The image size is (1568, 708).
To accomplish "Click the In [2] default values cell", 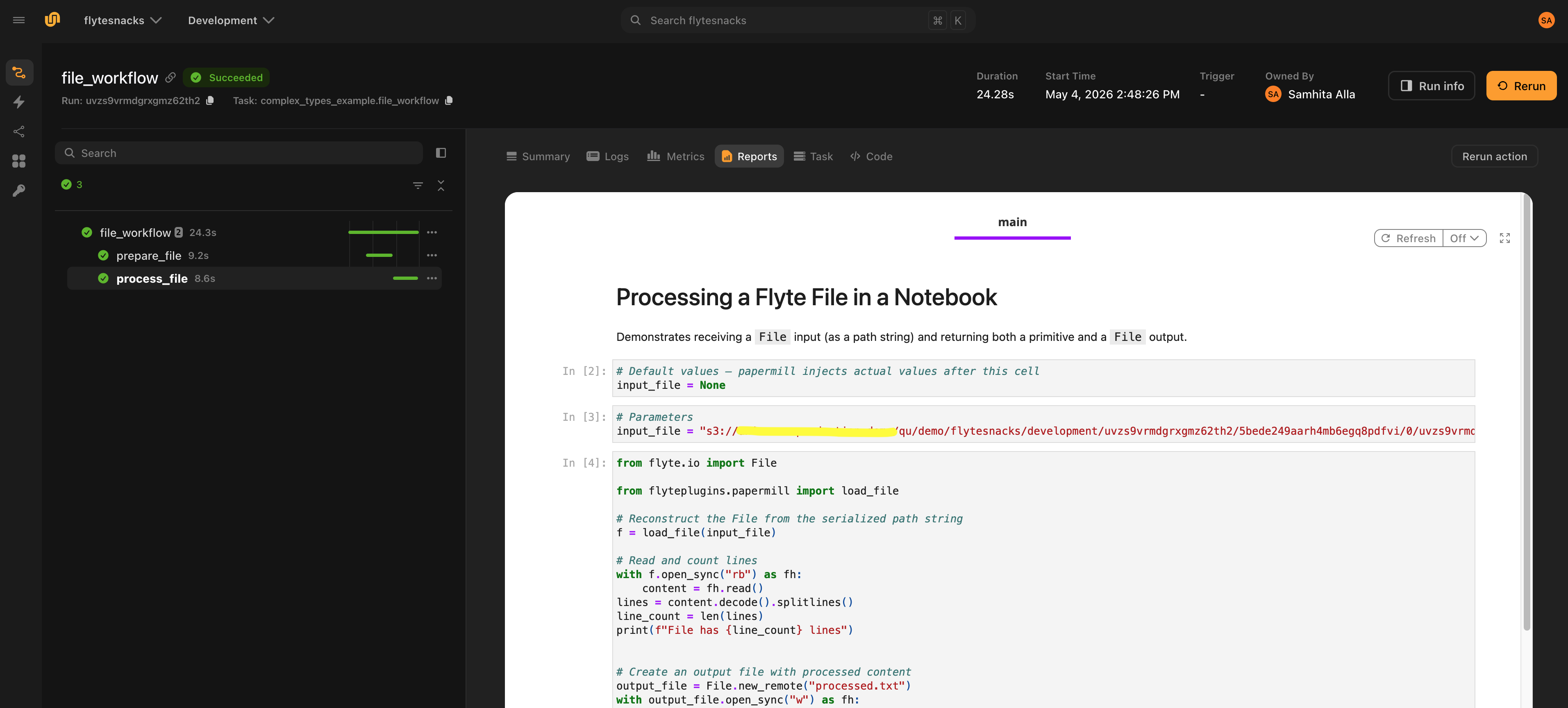I will pyautogui.click(x=1043, y=378).
